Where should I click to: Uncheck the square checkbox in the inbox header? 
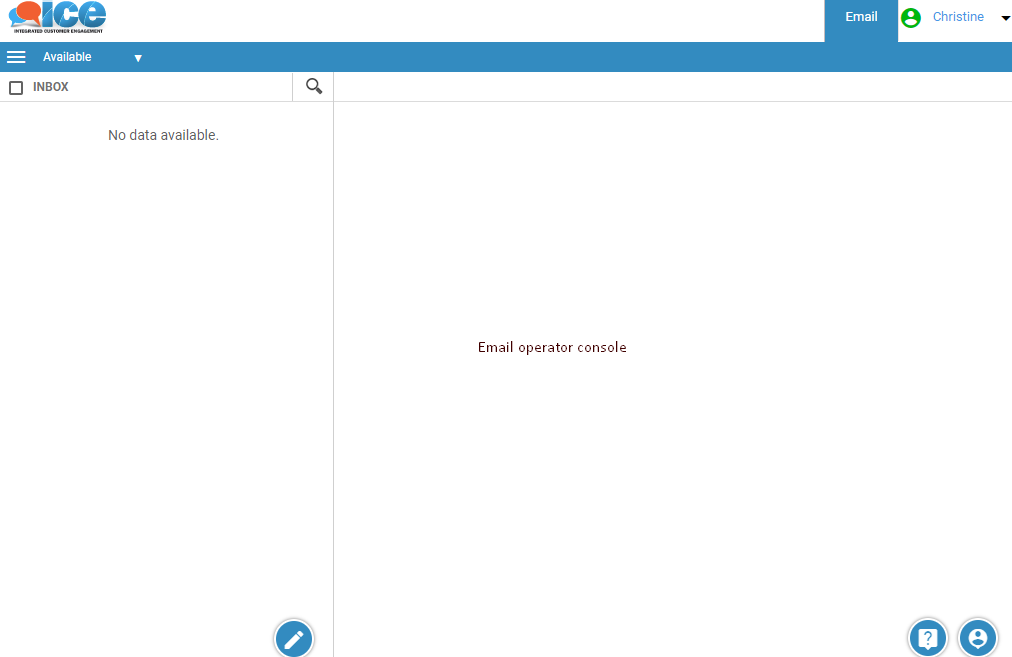tap(15, 87)
